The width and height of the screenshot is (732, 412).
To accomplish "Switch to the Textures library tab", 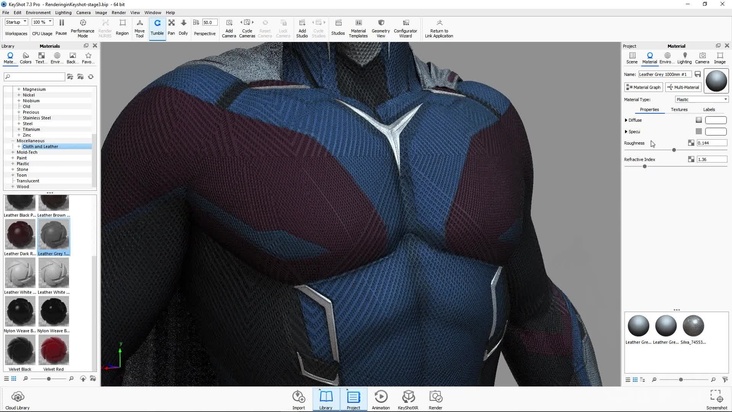I will [x=41, y=58].
